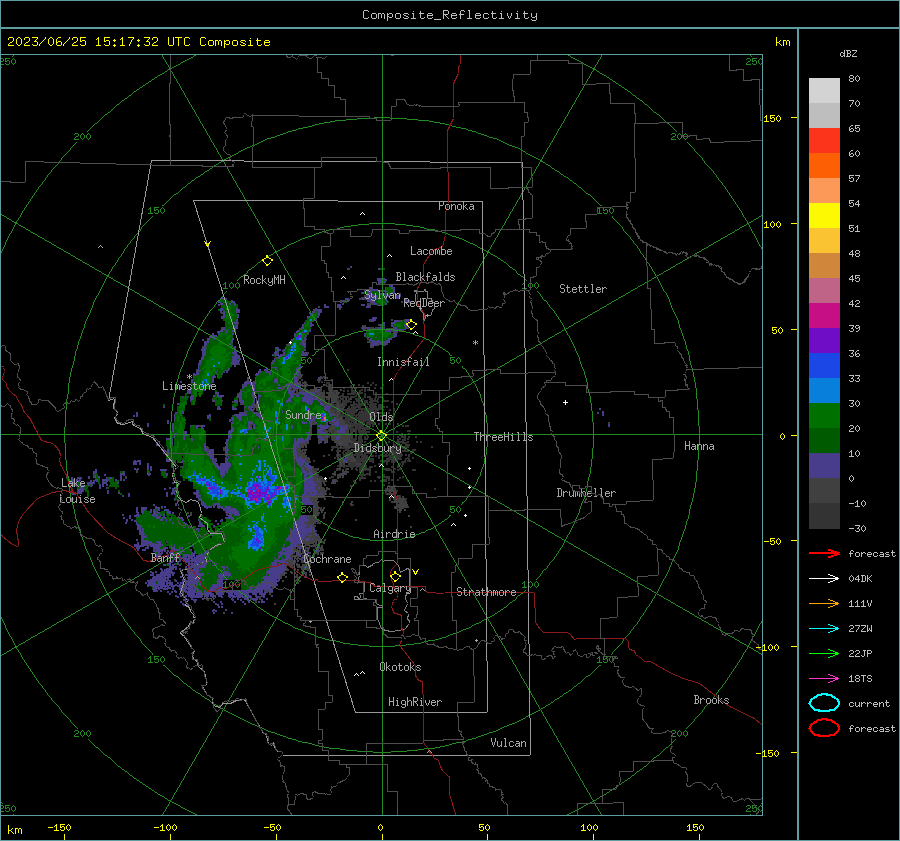The height and width of the screenshot is (841, 900).
Task: Click the Sundre town label
Action: tap(303, 414)
